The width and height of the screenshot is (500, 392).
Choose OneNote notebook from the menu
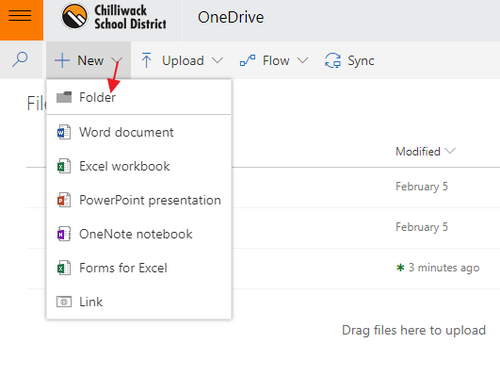pyautogui.click(x=139, y=234)
